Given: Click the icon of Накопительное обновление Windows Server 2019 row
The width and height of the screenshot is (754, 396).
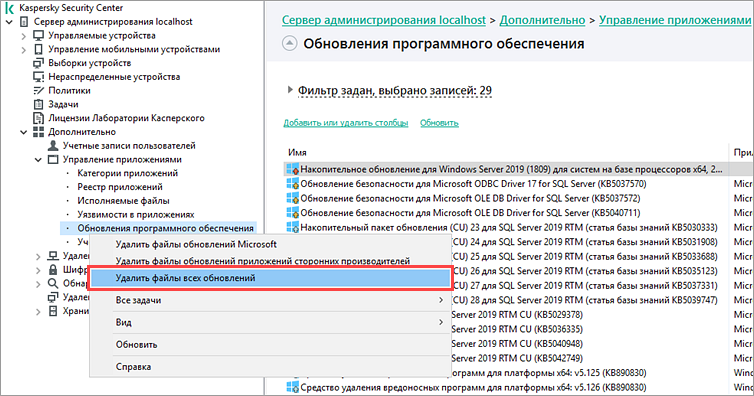Looking at the screenshot, I should click(x=292, y=169).
